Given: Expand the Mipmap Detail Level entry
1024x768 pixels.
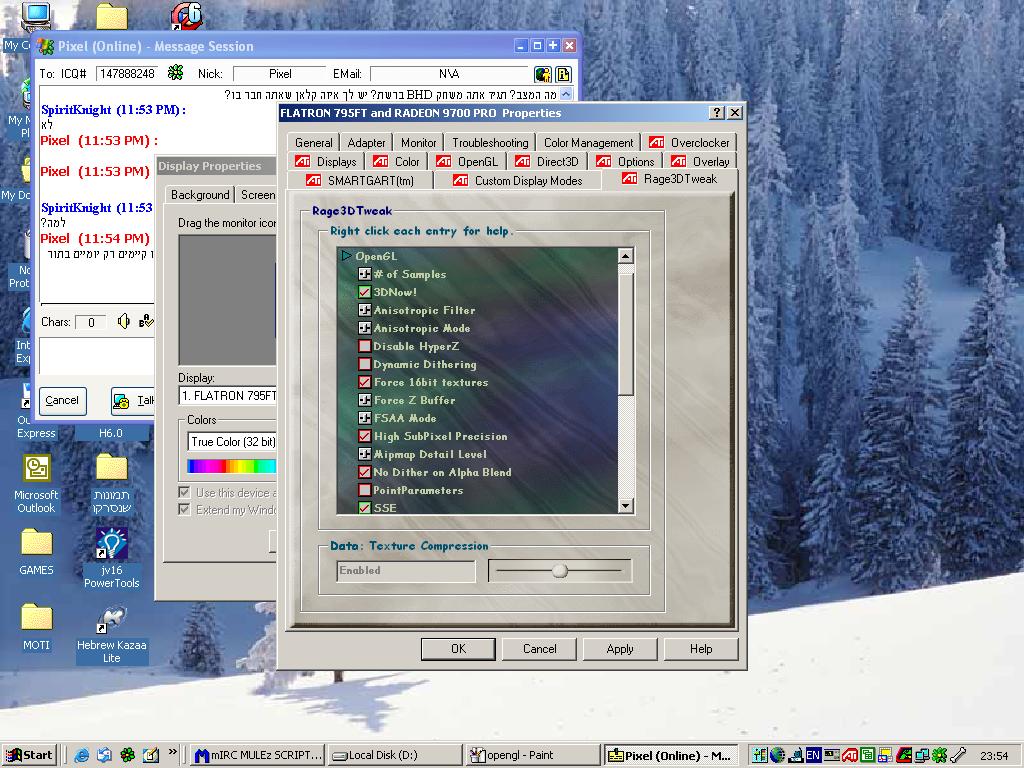Looking at the screenshot, I should 364,455.
